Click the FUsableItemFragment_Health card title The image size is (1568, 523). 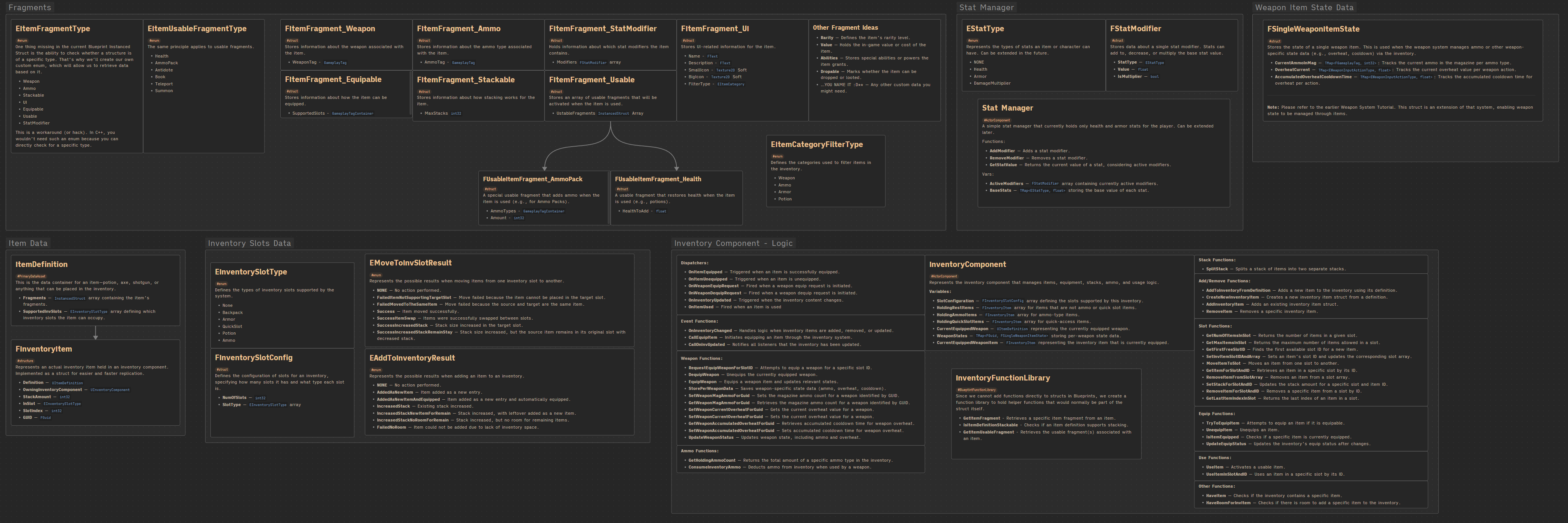[x=658, y=179]
